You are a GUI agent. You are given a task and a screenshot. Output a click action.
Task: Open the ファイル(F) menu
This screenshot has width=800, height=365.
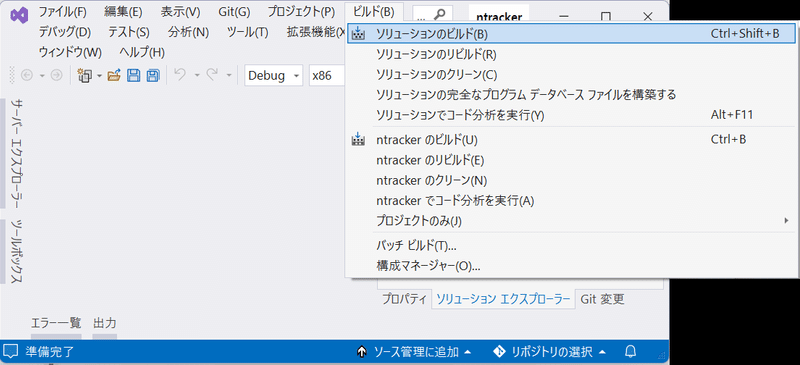(x=63, y=11)
